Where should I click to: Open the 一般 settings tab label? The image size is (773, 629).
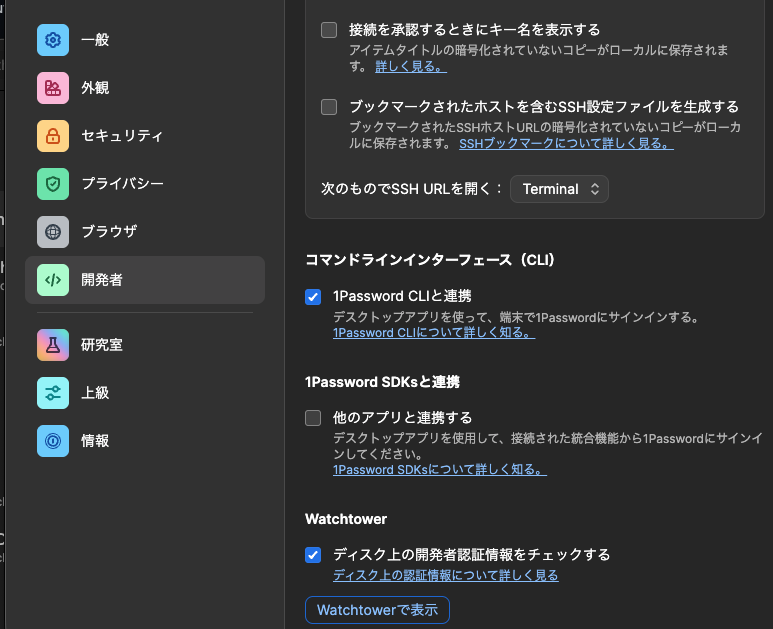[x=95, y=40]
